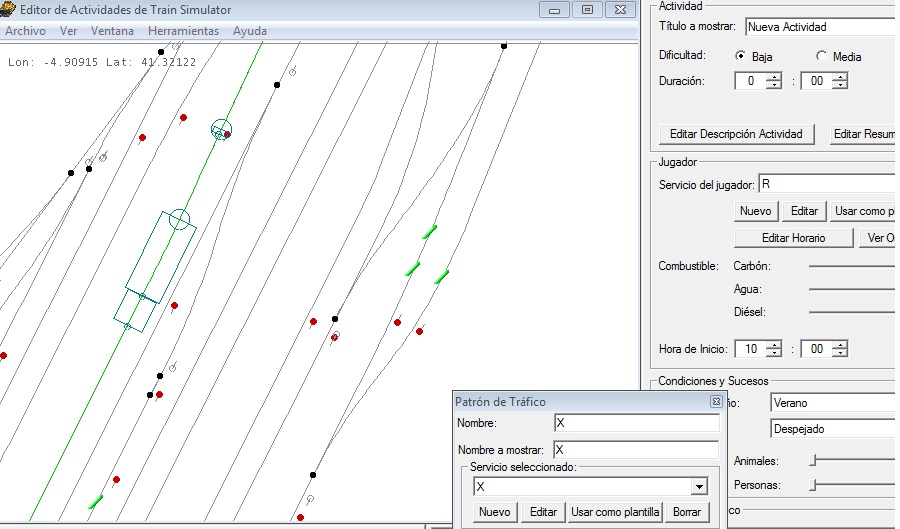This screenshot has height=529, width=900.
Task: Increase duration hours with up arrow
Action: pos(773,77)
